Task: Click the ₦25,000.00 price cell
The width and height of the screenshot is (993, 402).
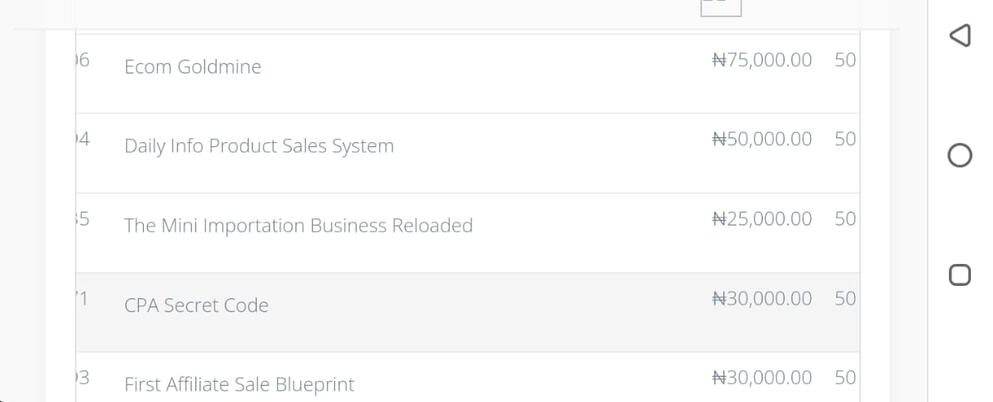Action: tap(761, 219)
